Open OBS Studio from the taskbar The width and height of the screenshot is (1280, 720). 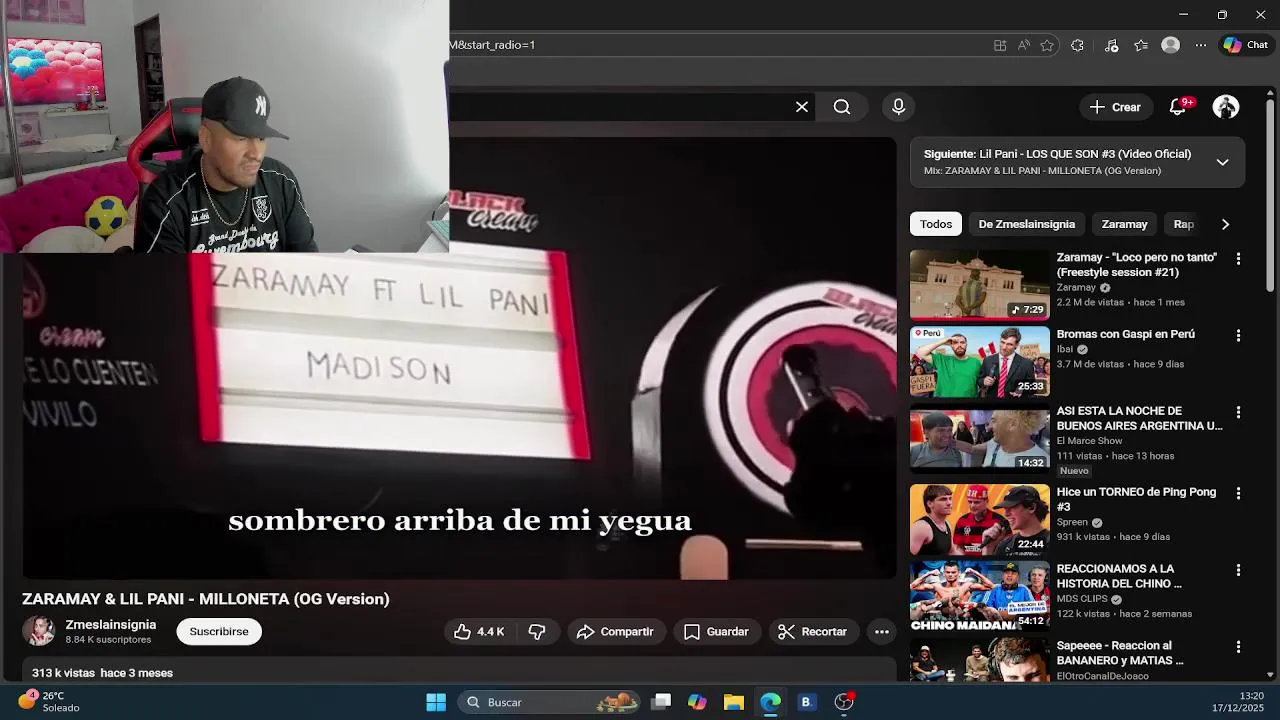[x=844, y=702]
